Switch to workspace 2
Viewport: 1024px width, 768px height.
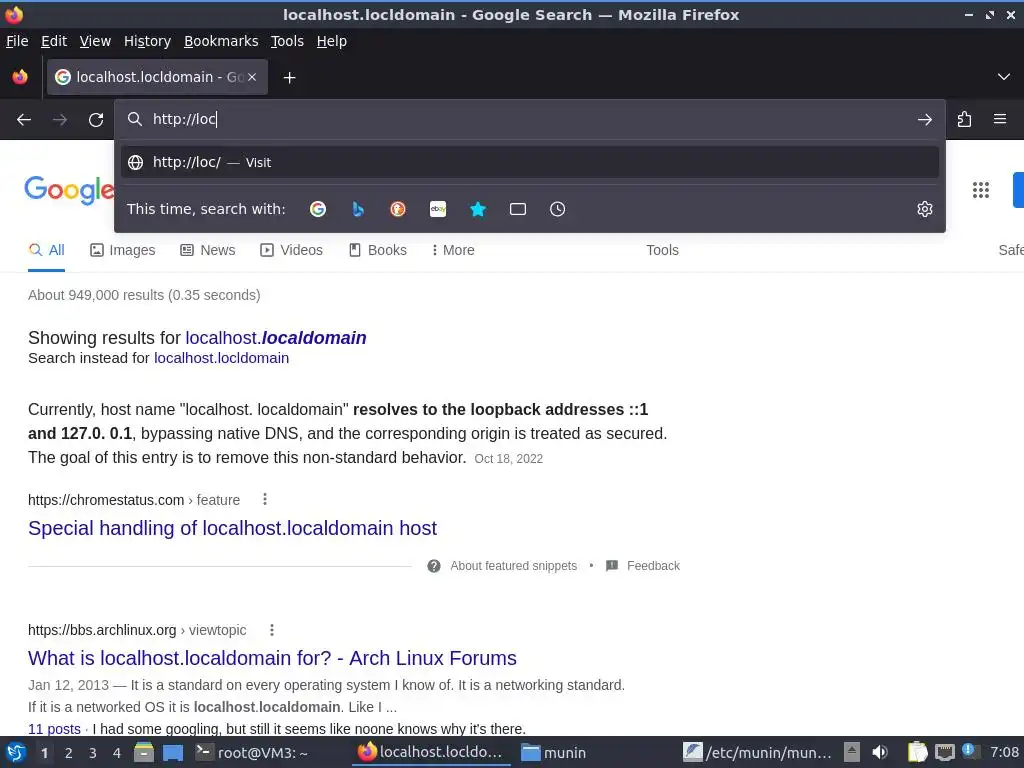[69, 753]
